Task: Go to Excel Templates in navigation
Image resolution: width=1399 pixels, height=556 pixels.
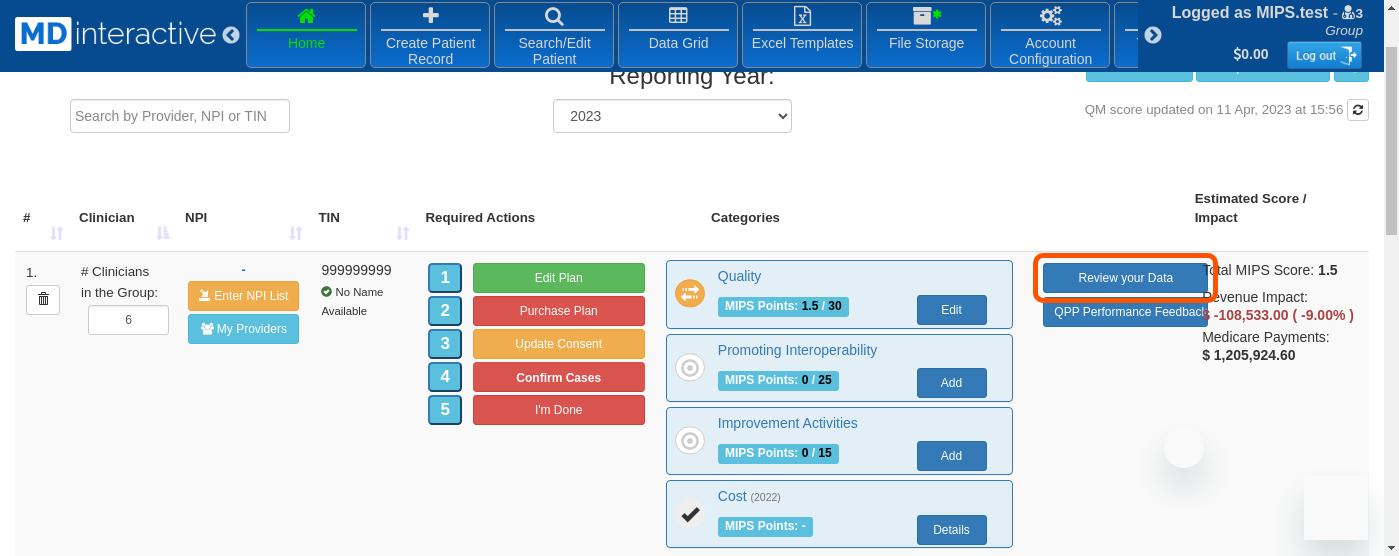Action: pyautogui.click(x=802, y=35)
